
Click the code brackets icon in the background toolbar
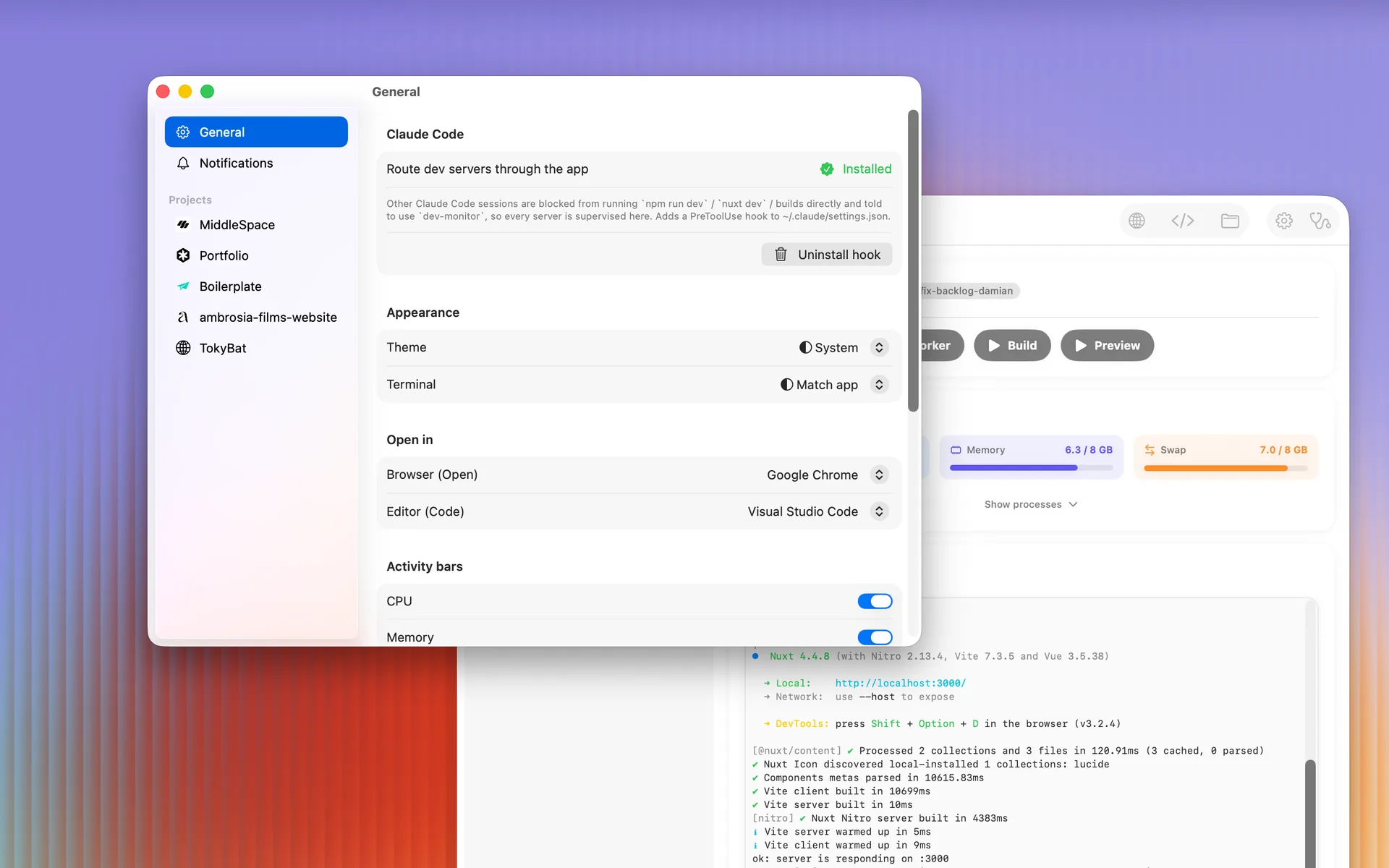pos(1183,221)
